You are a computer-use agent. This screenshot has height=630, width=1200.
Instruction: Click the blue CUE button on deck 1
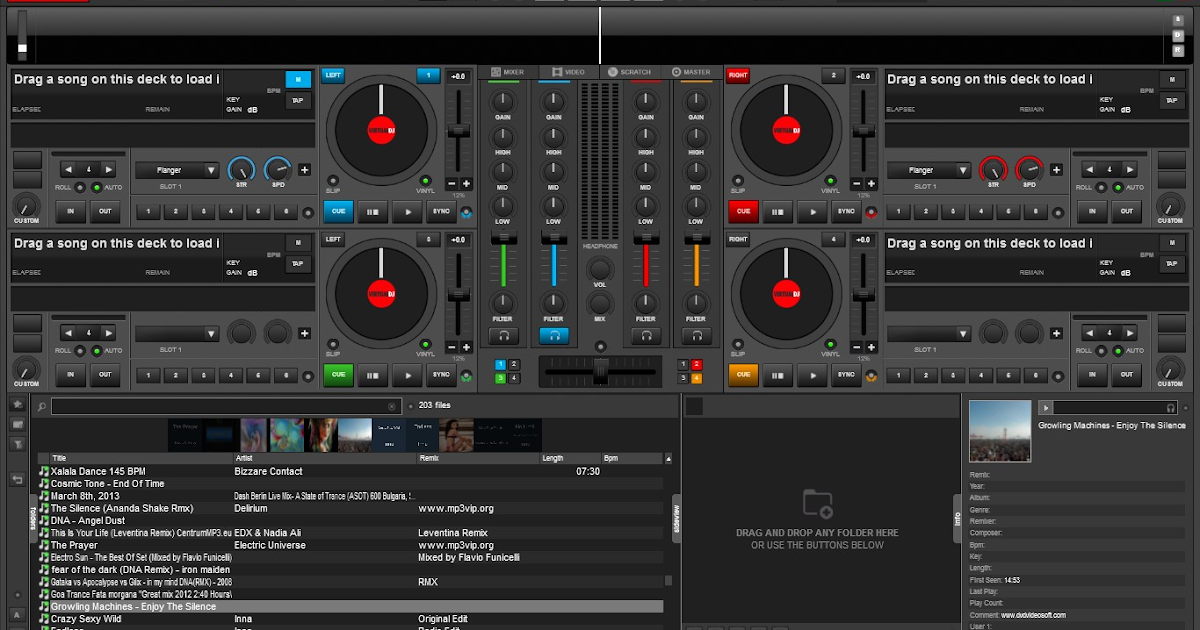click(x=337, y=211)
